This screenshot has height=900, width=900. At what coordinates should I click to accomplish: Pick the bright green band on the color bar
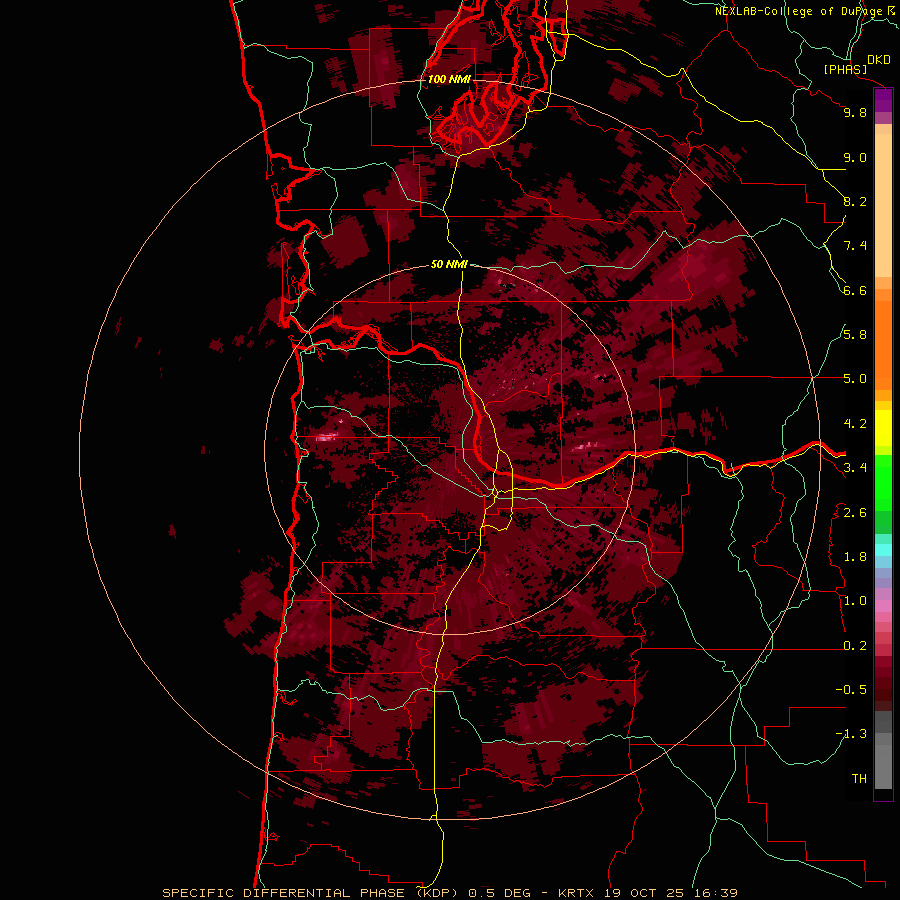click(x=883, y=483)
